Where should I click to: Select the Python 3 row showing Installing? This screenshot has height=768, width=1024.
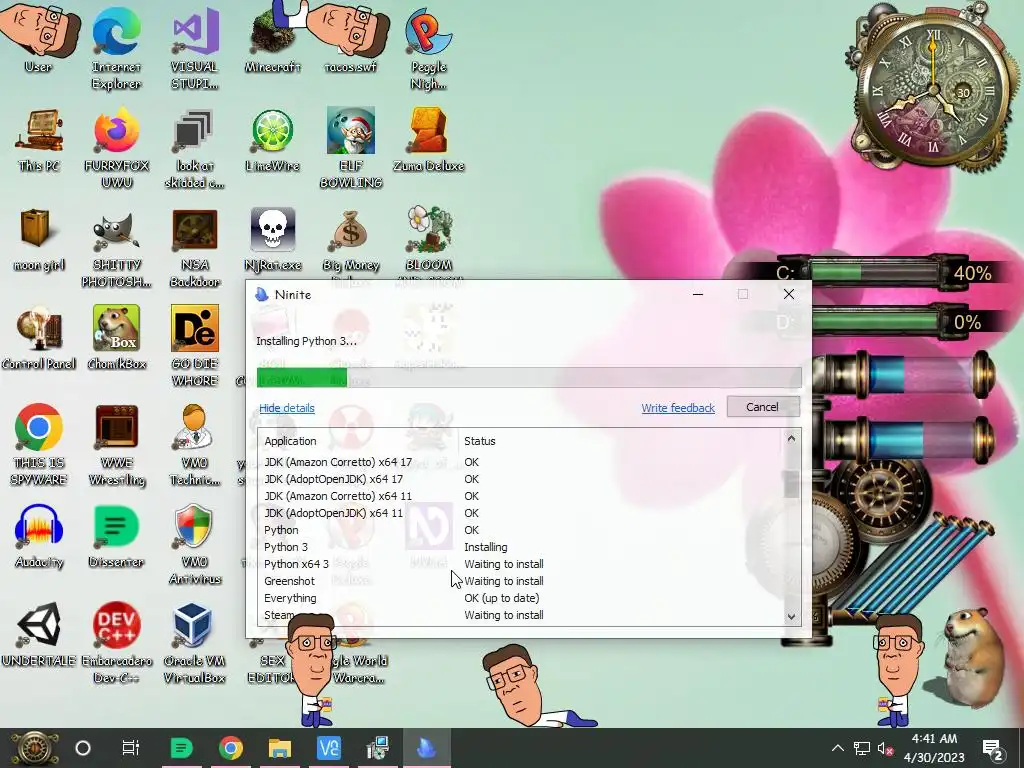pos(521,547)
